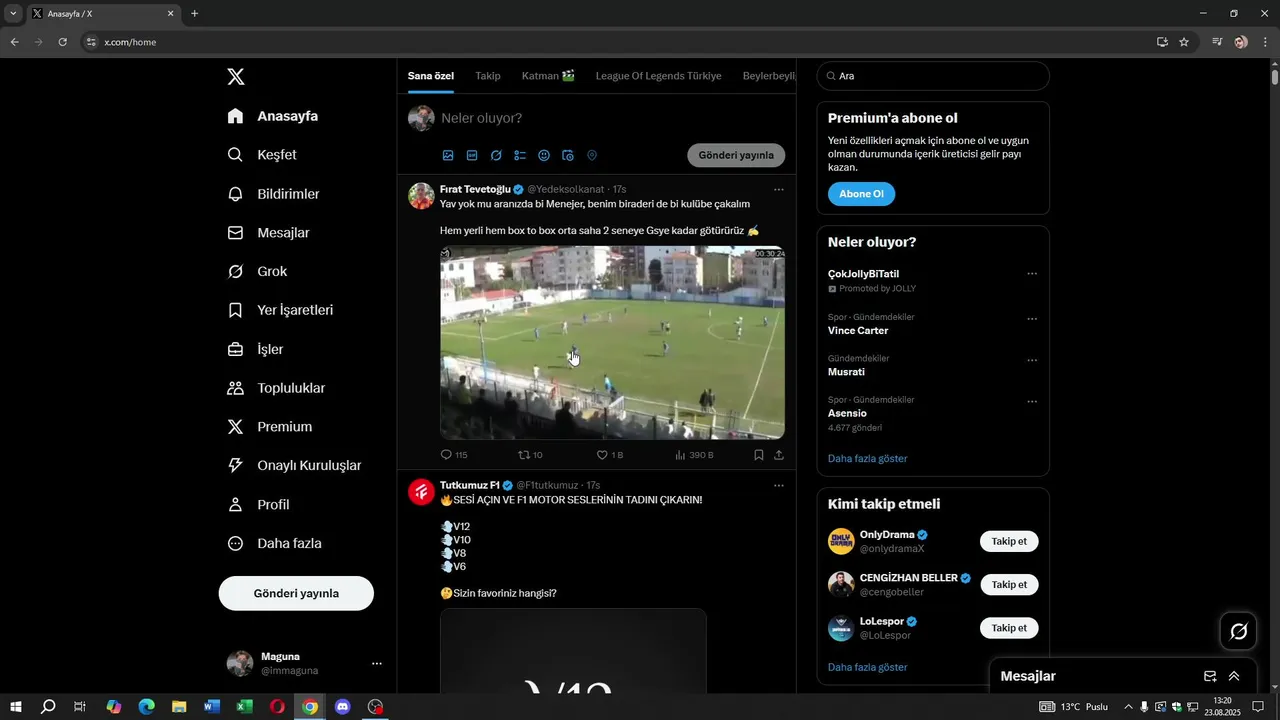Compose new message icon in Mesajlar drawer
Image resolution: width=1280 pixels, height=720 pixels.
pyautogui.click(x=1210, y=676)
